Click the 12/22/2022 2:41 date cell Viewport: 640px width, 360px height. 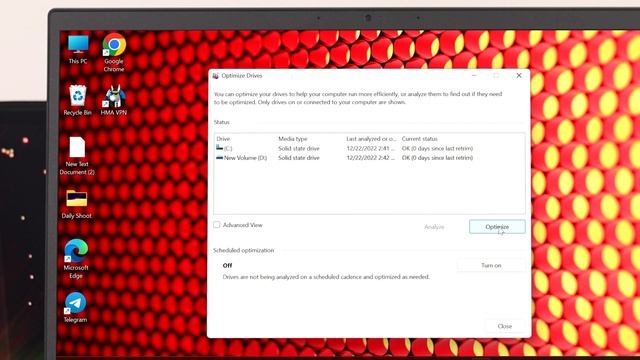point(371,149)
